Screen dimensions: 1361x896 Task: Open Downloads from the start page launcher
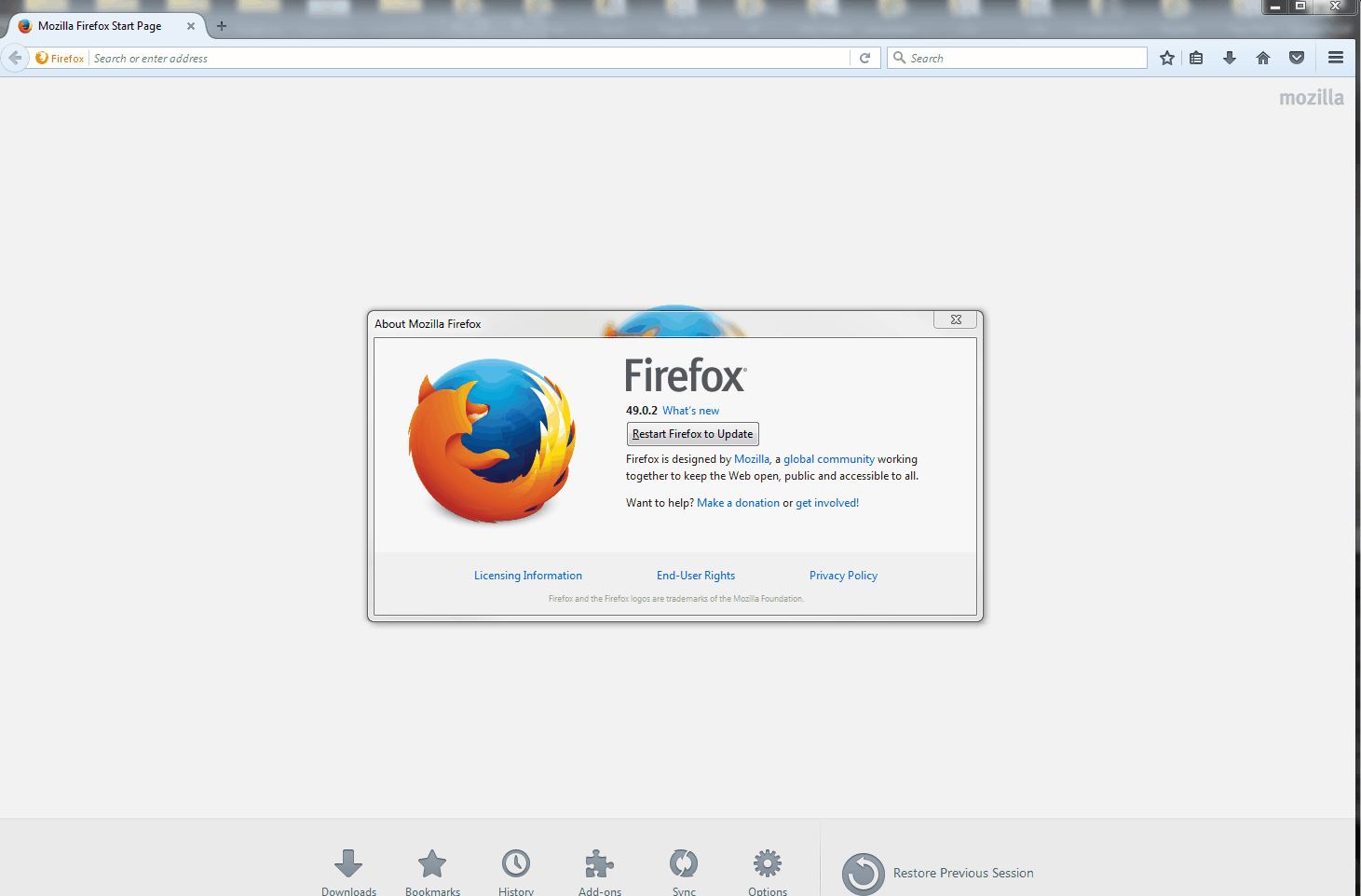348,873
